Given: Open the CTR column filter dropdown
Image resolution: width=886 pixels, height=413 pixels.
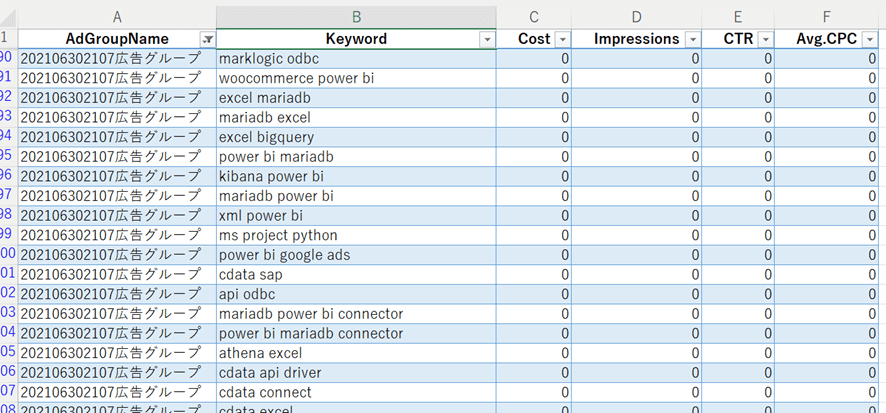Looking at the screenshot, I should [x=765, y=39].
